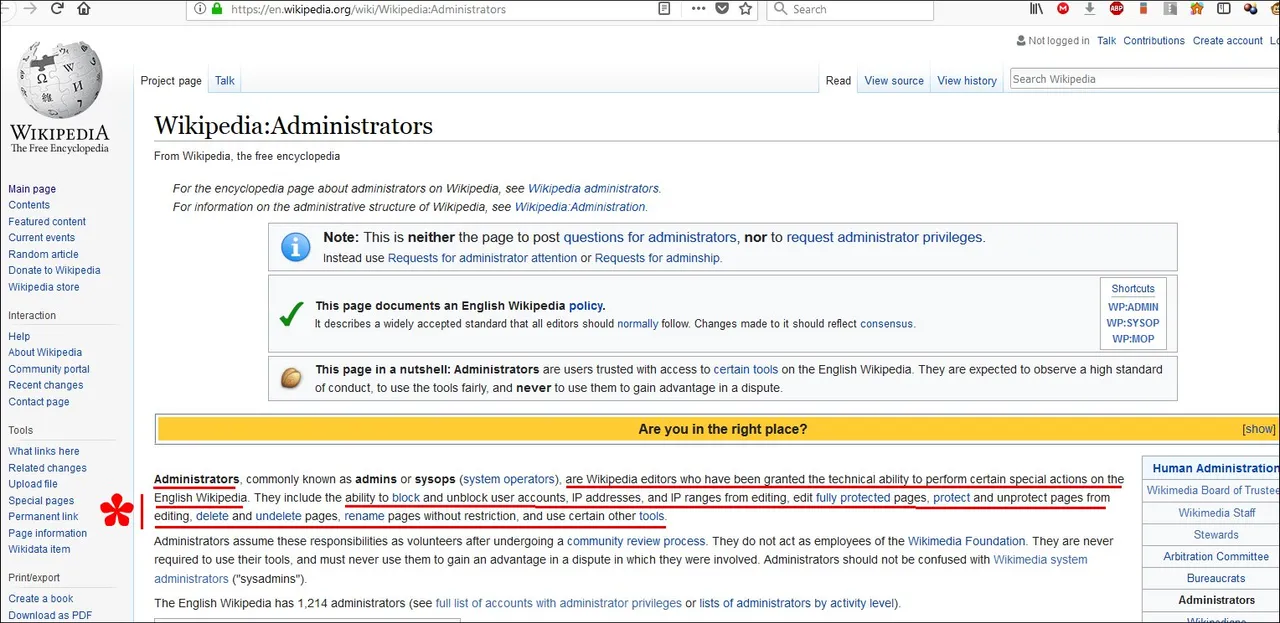Screen dimensions: 1280x623
Task: Expand the 'Are you in the right place?' banner
Action: click(x=1258, y=429)
